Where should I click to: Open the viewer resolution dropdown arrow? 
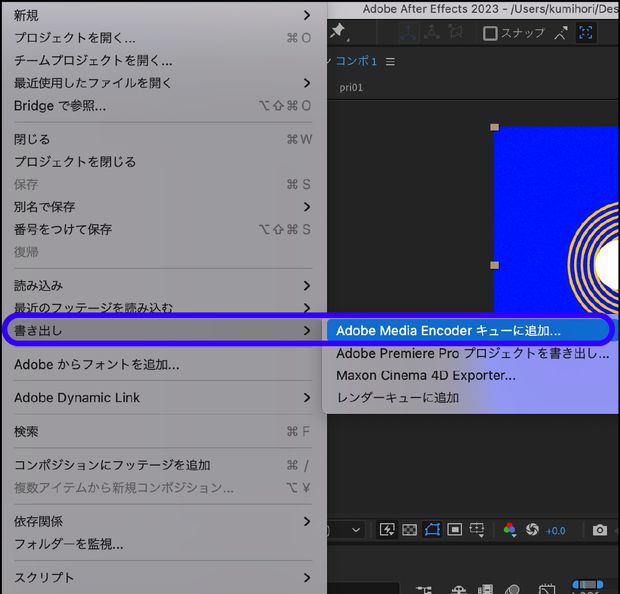(356, 530)
